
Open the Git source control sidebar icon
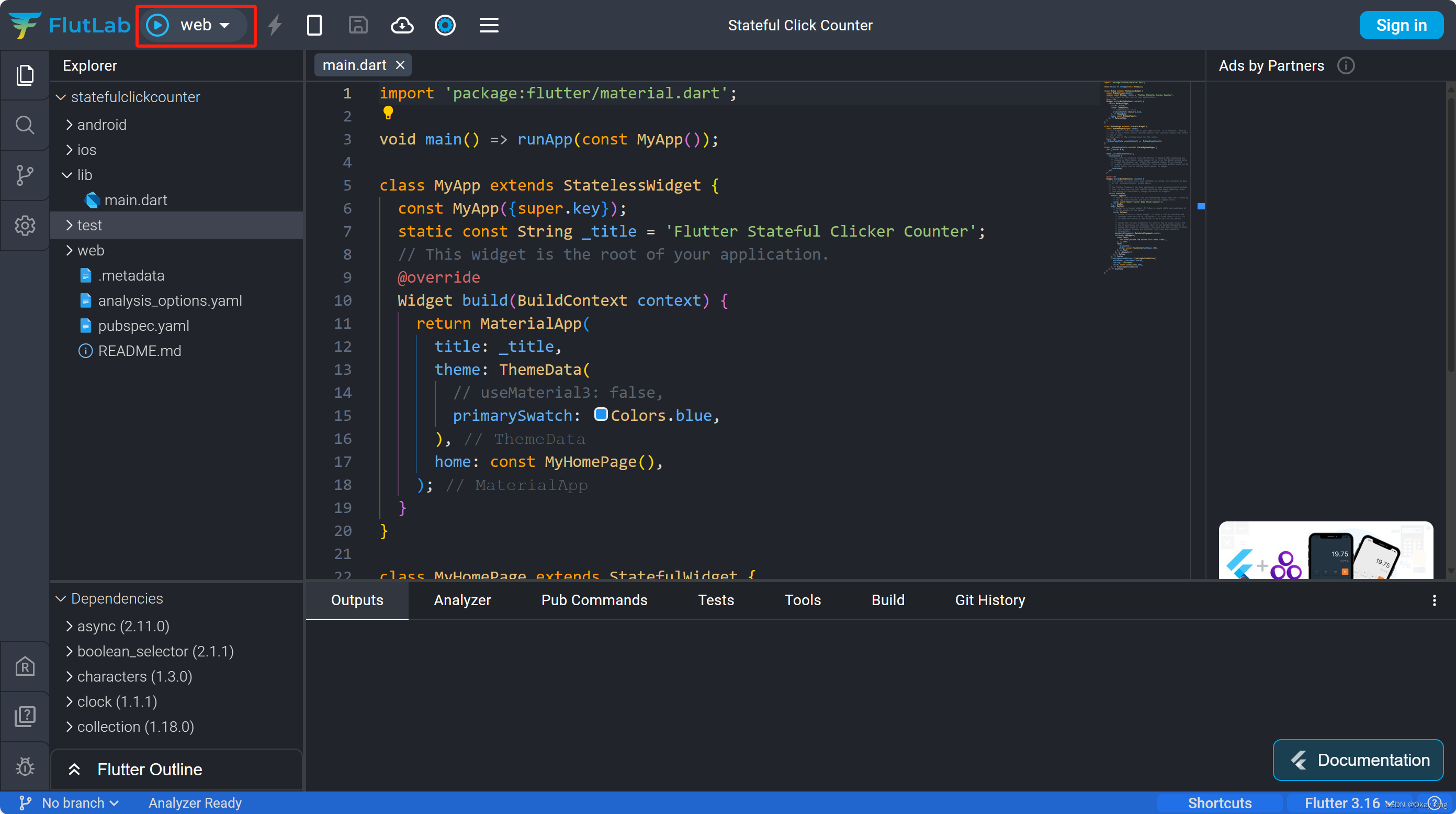click(25, 175)
